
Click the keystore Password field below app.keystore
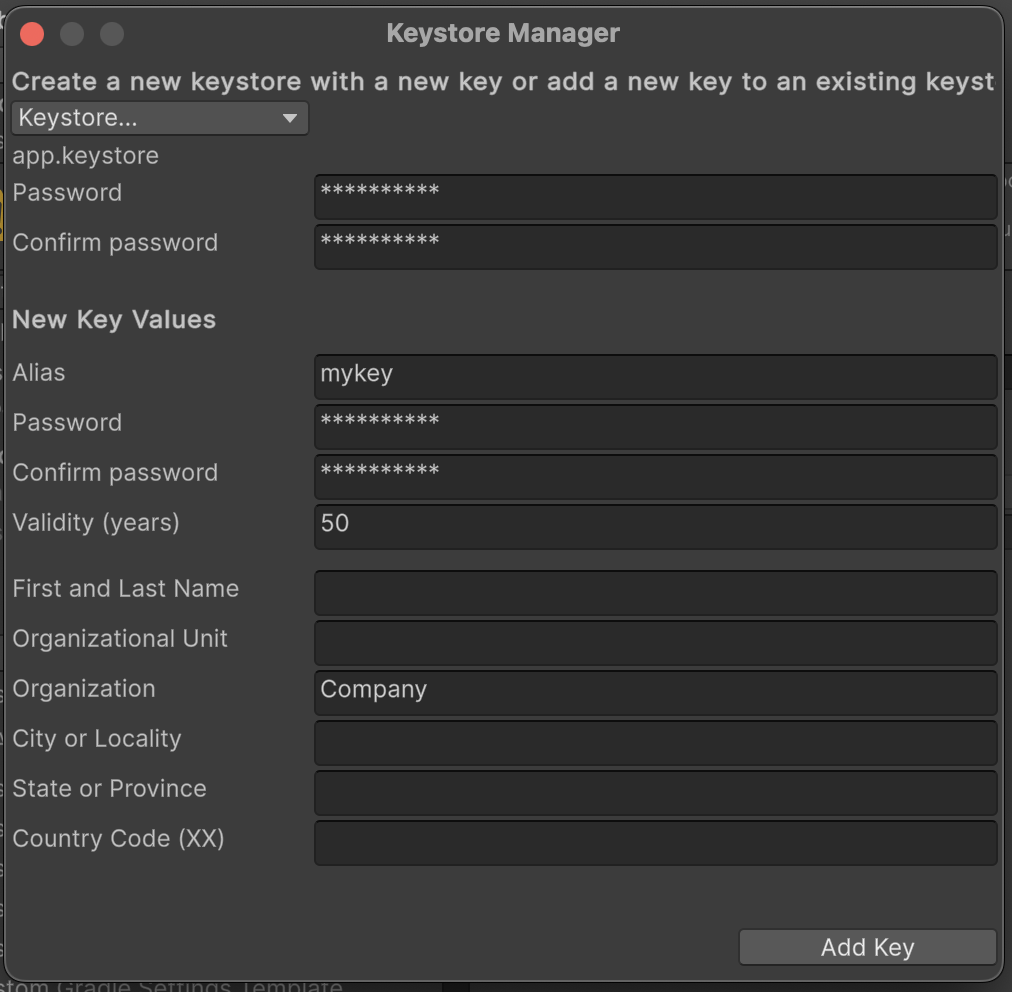[655, 196]
